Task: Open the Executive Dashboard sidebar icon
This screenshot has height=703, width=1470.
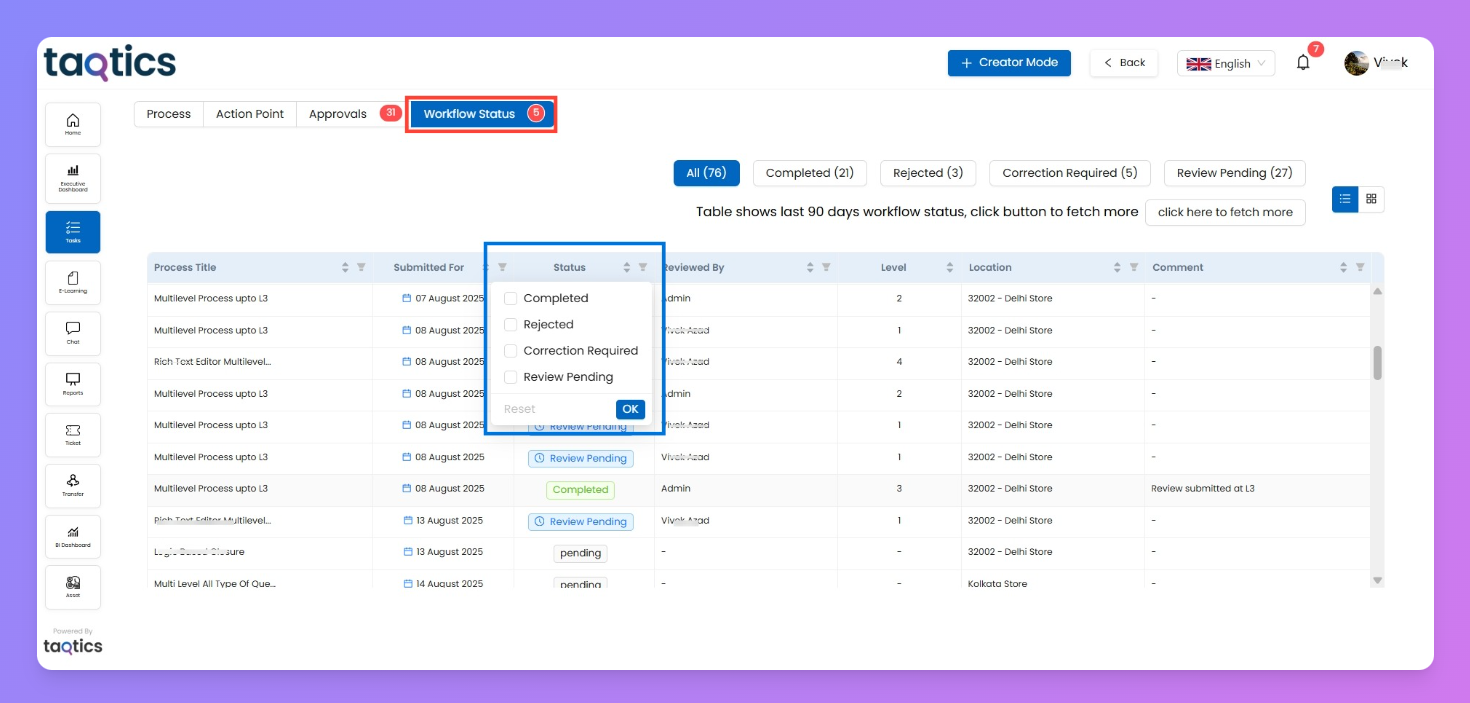Action: tap(73, 178)
